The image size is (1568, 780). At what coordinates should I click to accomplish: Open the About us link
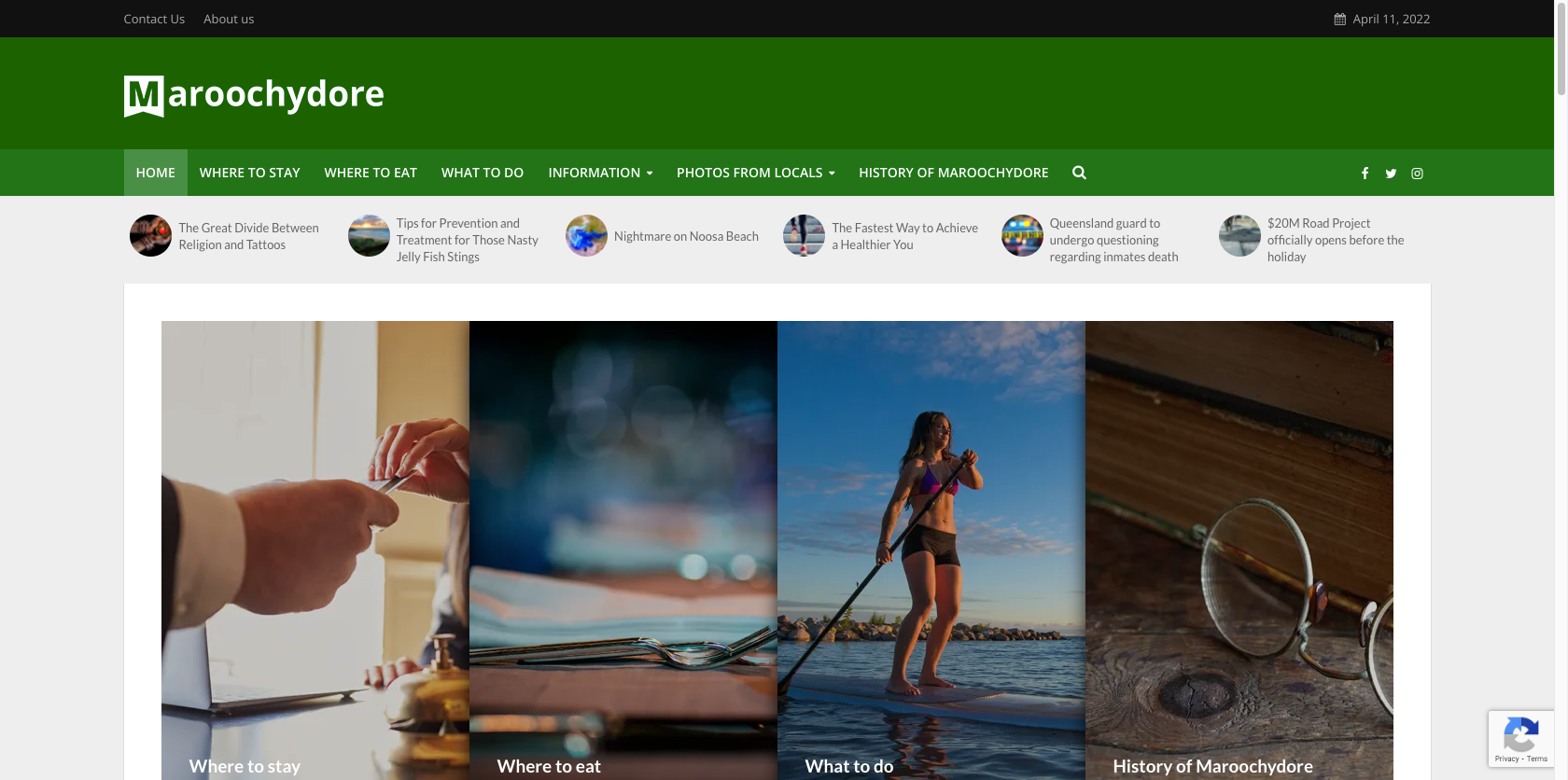(x=229, y=19)
